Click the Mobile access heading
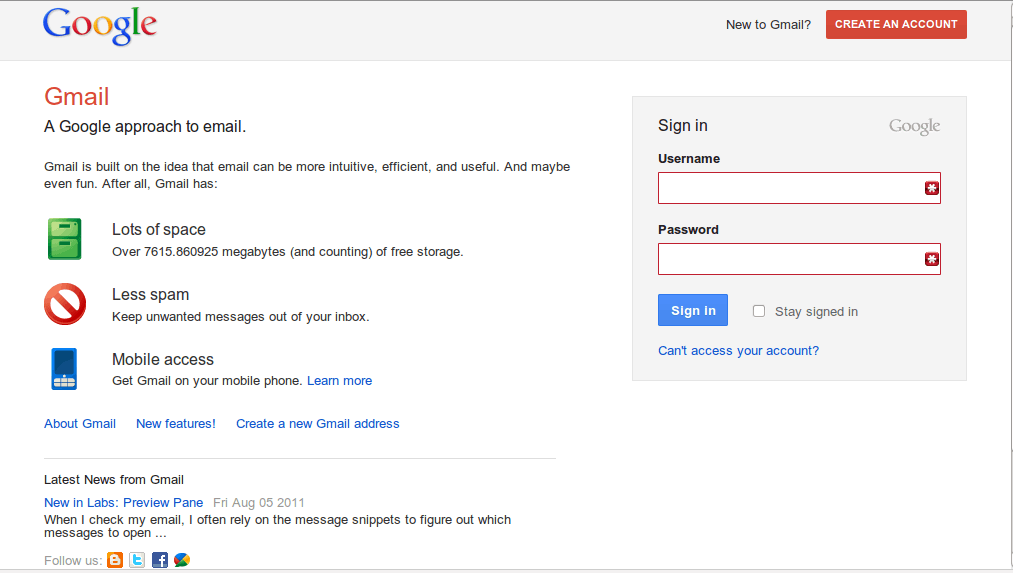 pyautogui.click(x=163, y=359)
